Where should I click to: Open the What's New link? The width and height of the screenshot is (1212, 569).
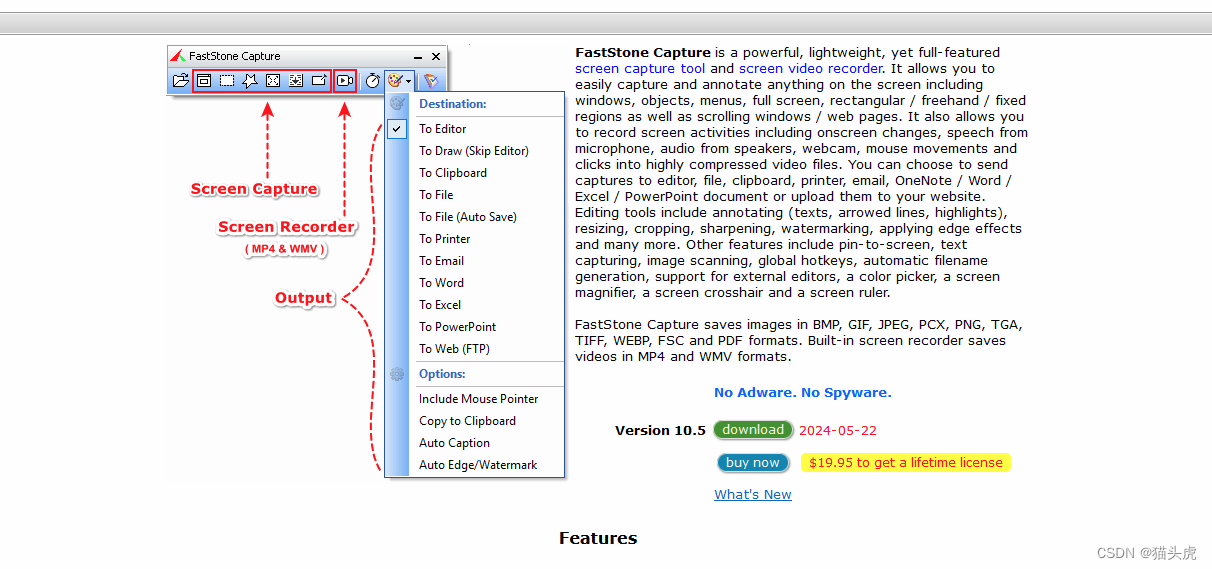pyautogui.click(x=753, y=495)
